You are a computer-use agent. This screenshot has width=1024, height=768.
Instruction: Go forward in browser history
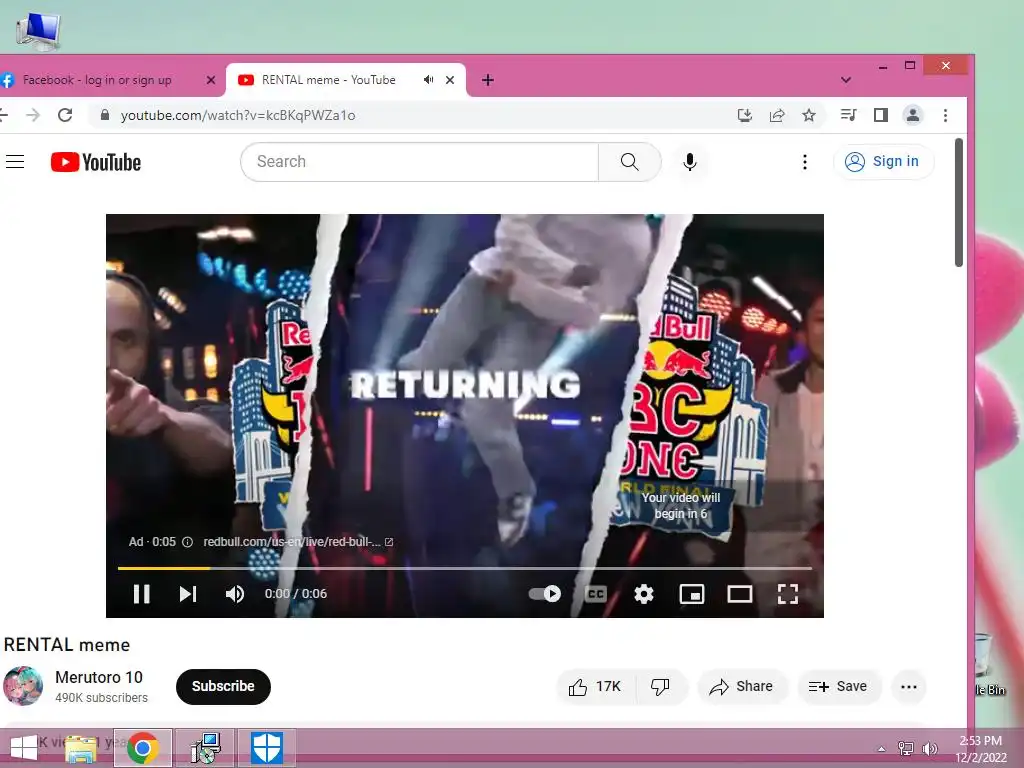pos(33,116)
